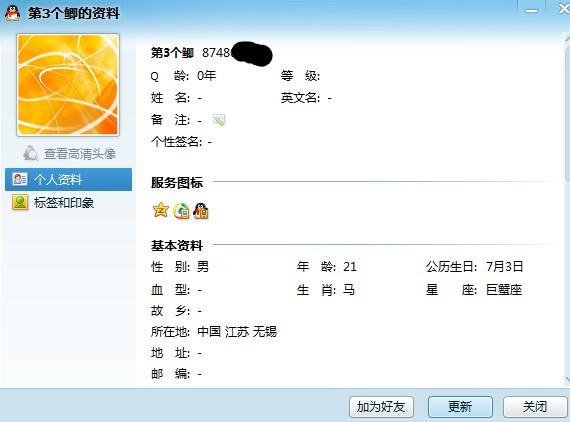Click the 更新 button
The width and height of the screenshot is (570, 422).
pos(460,407)
